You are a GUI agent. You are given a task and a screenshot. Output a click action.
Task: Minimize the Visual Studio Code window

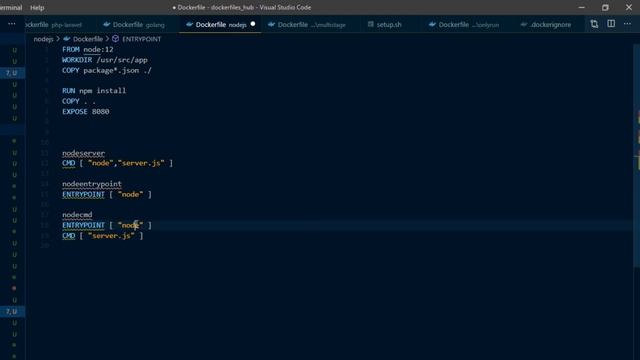coord(582,7)
